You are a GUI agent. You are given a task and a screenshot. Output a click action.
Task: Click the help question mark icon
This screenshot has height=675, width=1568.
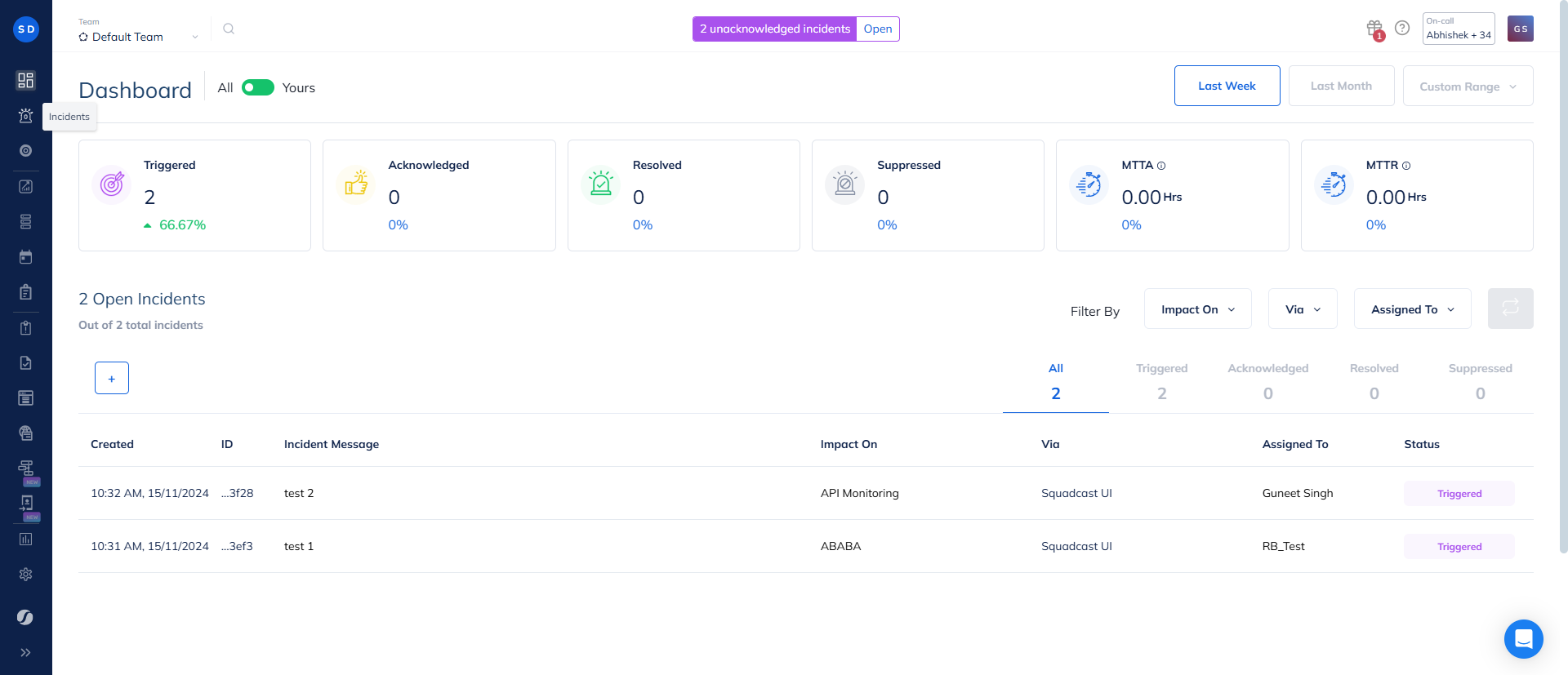1402,29
